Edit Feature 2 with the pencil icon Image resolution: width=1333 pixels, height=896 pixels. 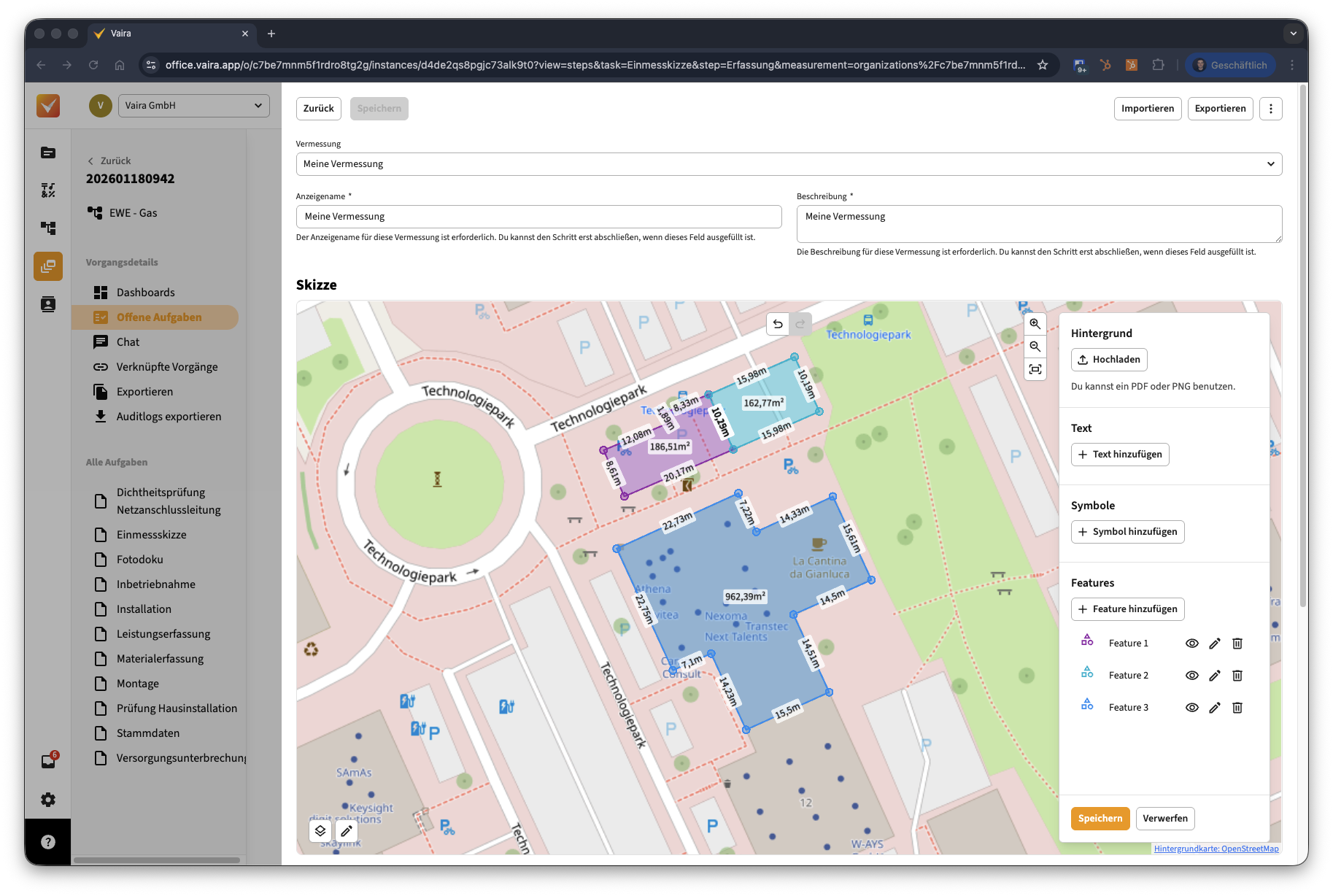1214,676
